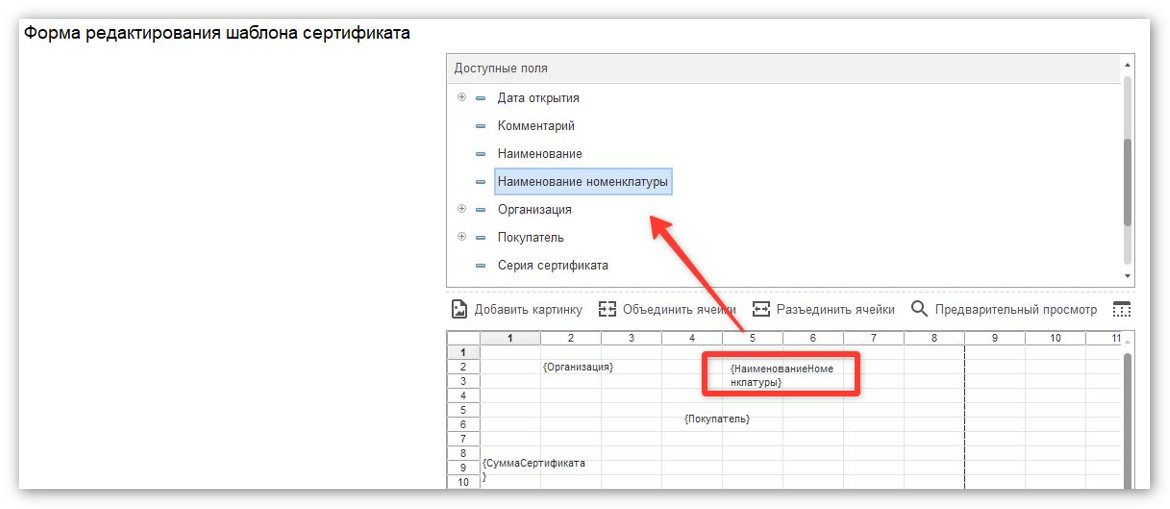
Task: Expand the Дата открытия field
Action: 461,97
